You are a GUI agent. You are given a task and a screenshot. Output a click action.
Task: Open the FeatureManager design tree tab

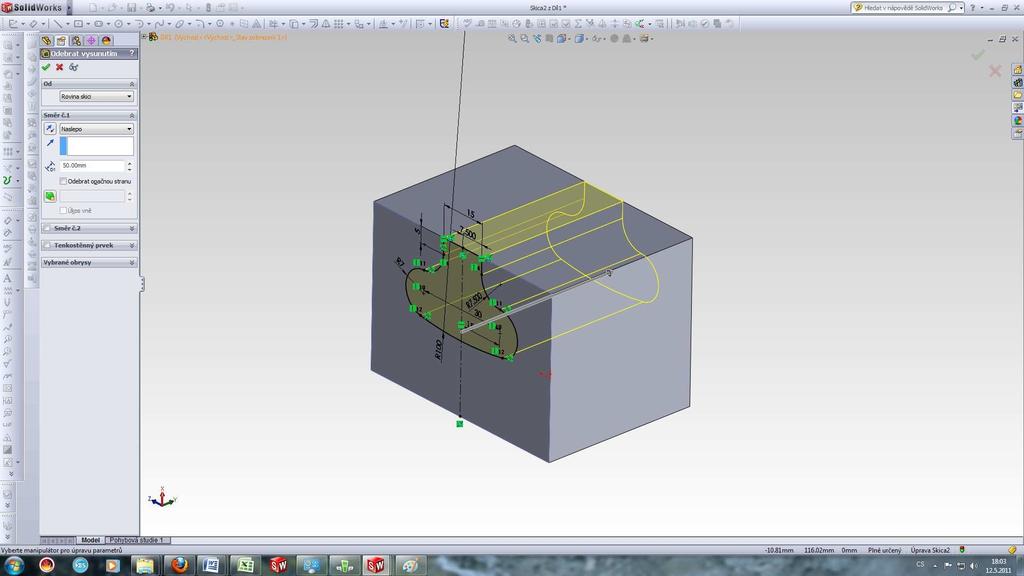(46, 40)
